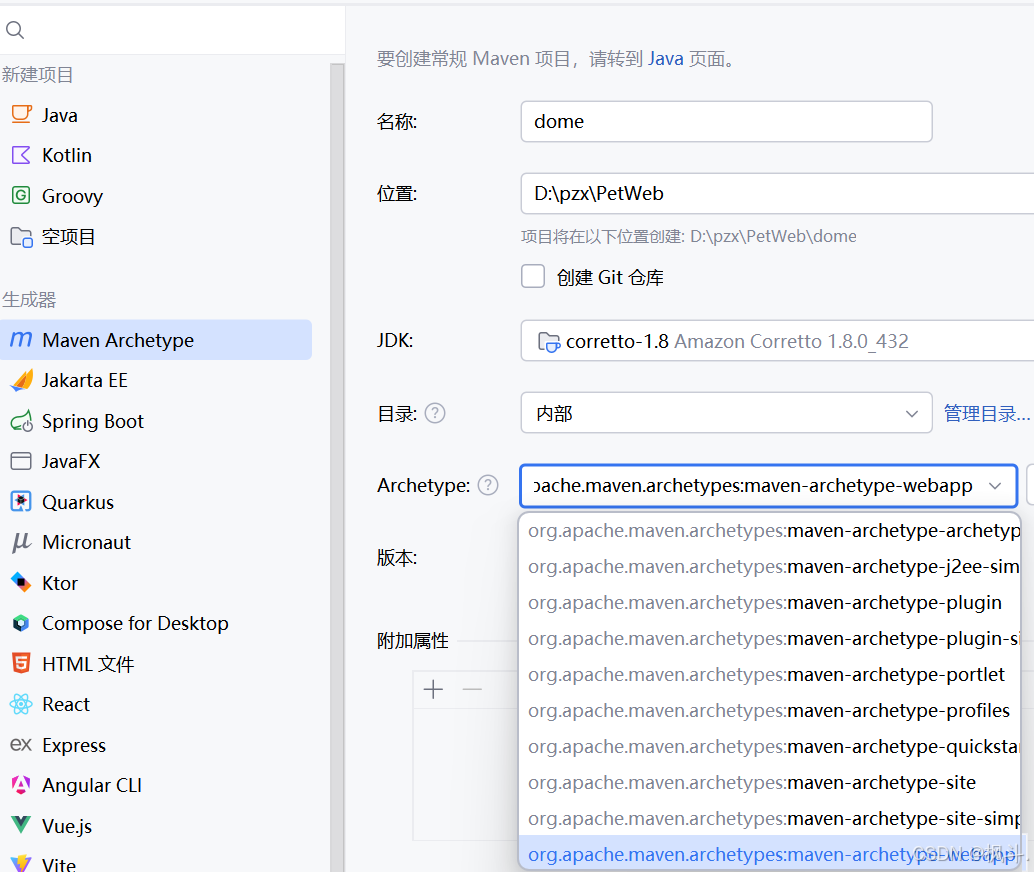Select the JavaFX window icon
The image size is (1034, 872).
coord(21,460)
